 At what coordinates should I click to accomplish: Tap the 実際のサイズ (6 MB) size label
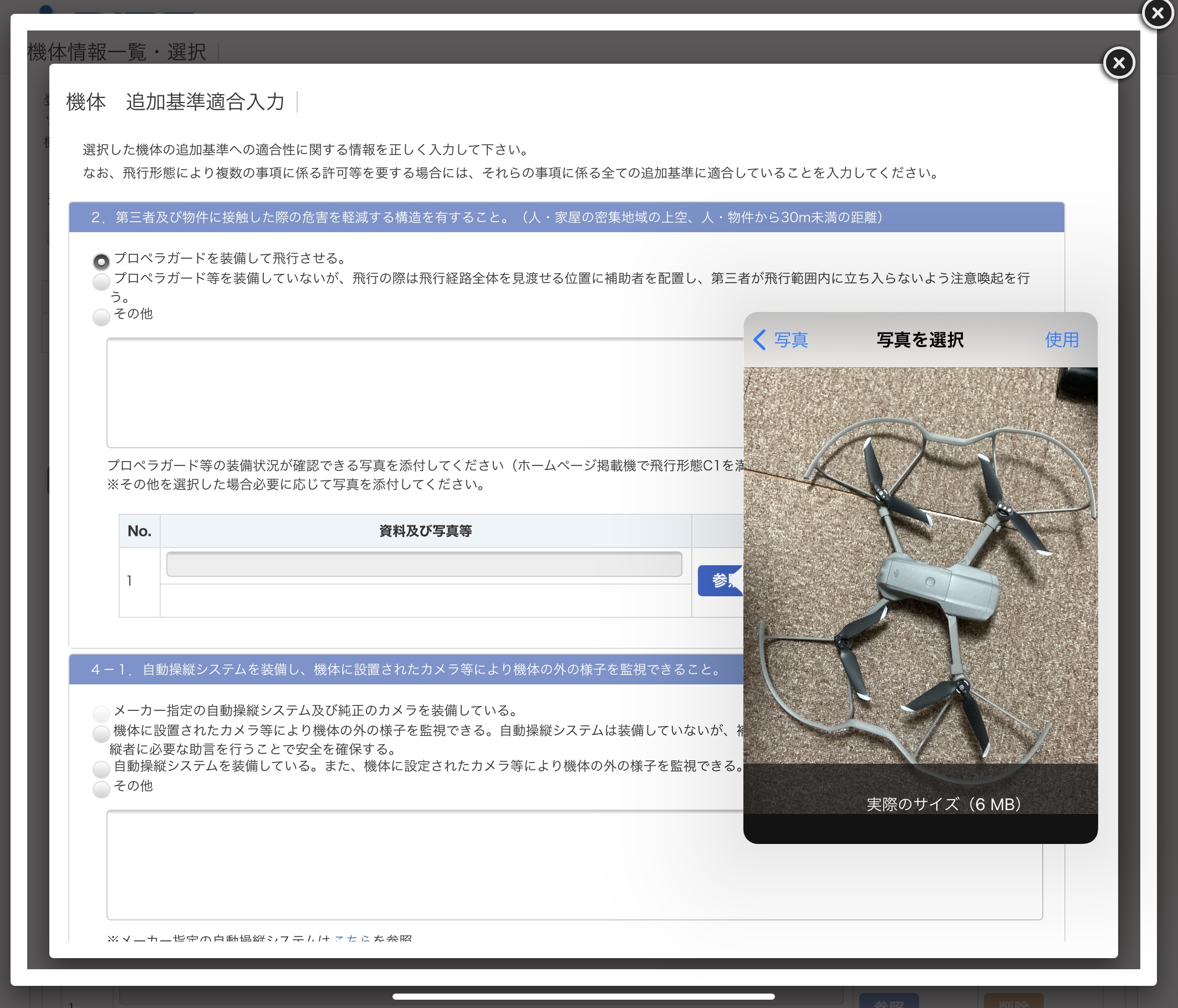coord(944,804)
